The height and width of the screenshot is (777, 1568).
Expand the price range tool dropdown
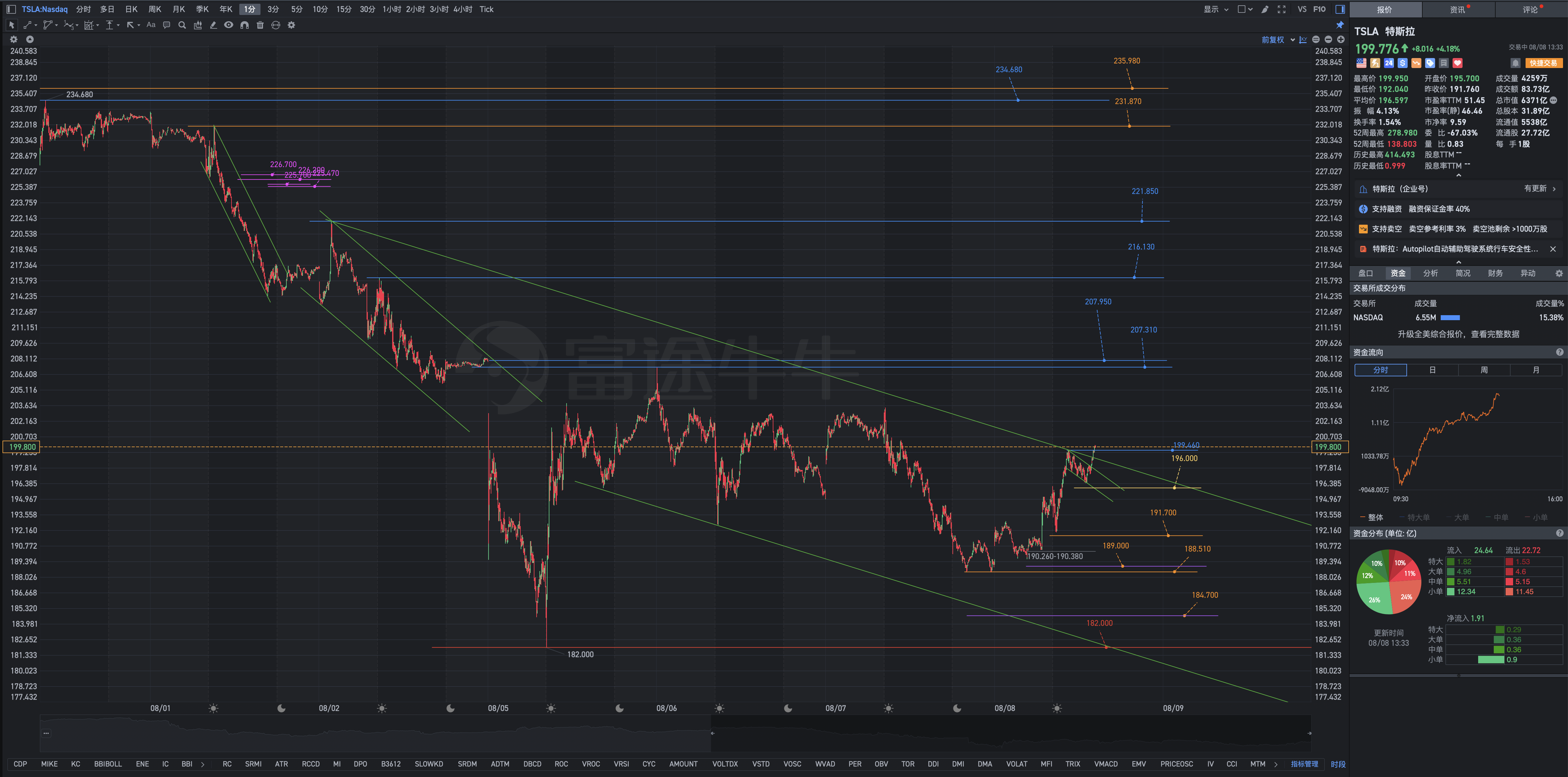(118, 26)
